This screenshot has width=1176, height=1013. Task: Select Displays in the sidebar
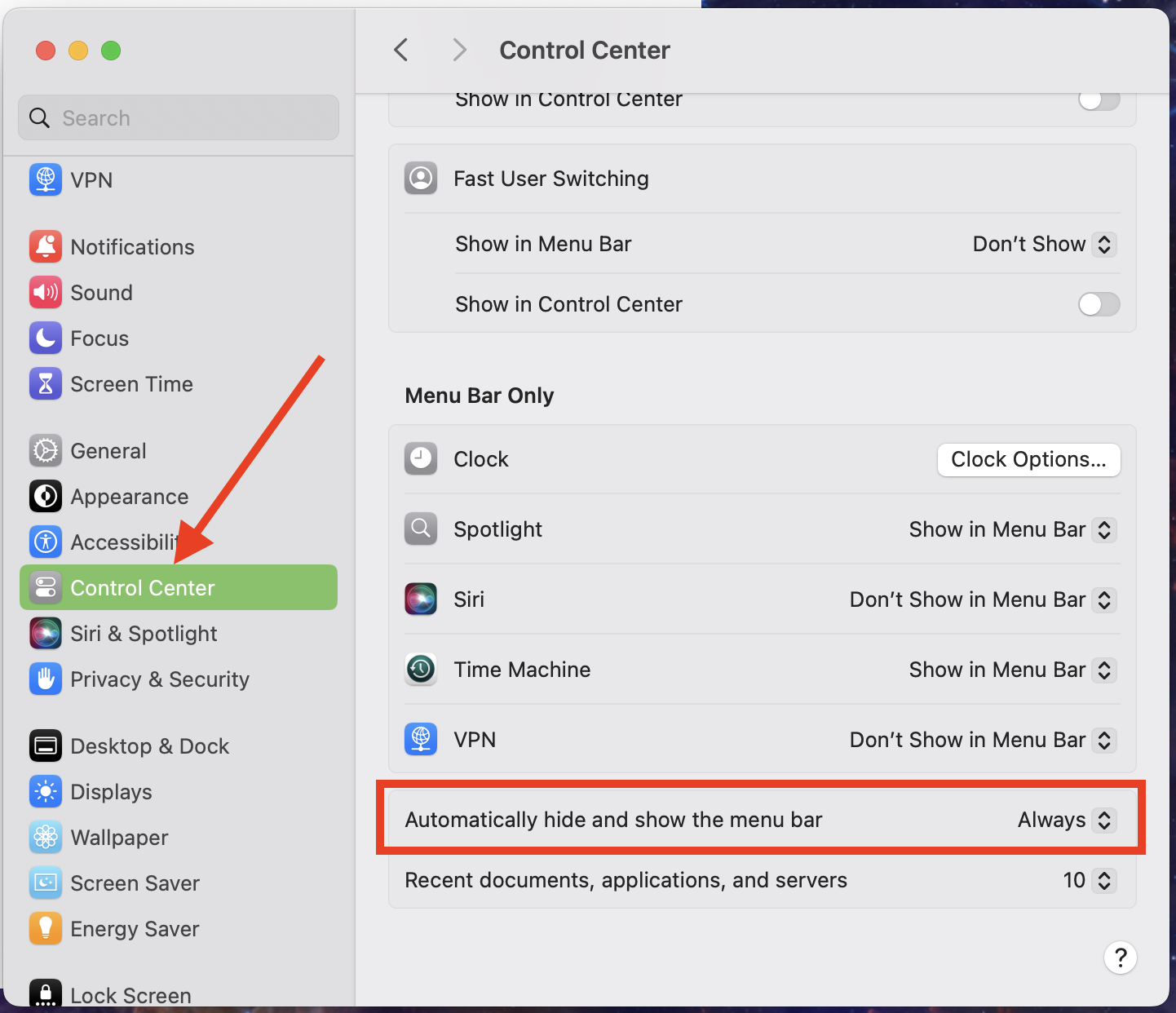(x=179, y=791)
